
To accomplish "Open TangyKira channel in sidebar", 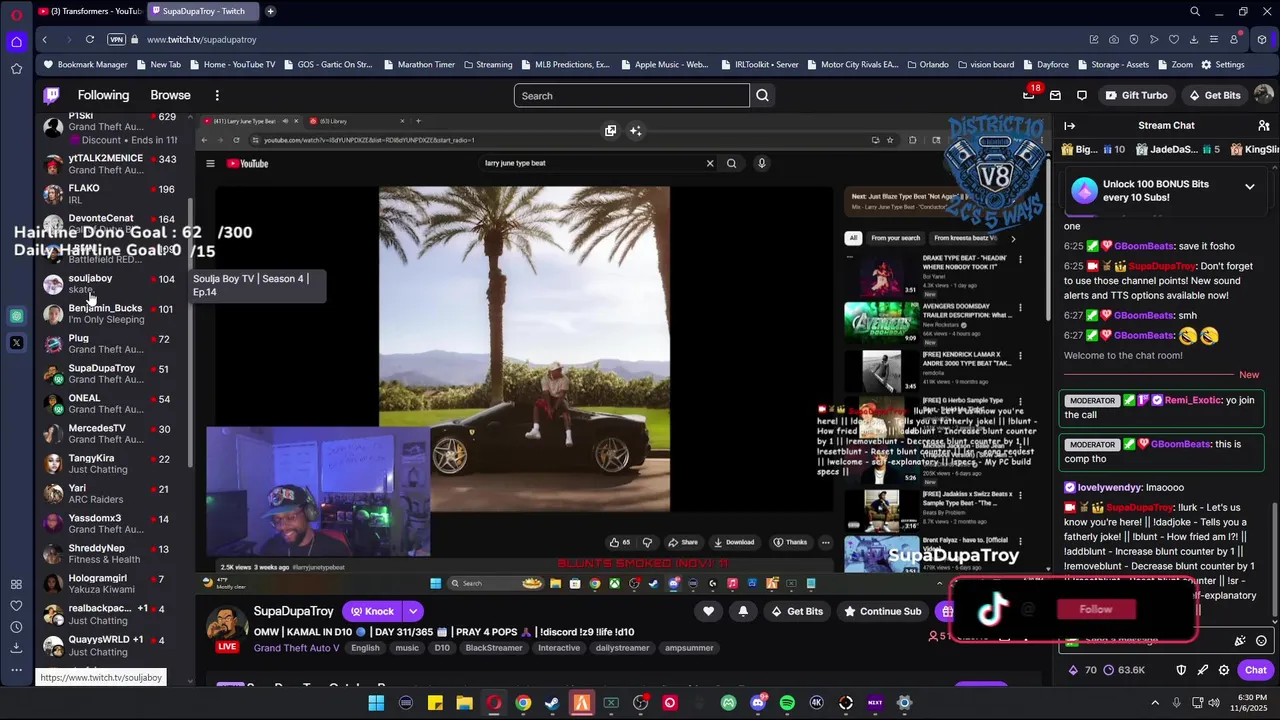I will pyautogui.click(x=110, y=464).
